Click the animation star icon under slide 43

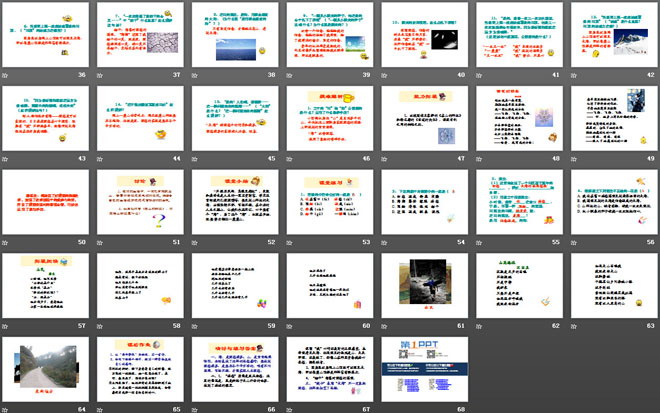(4, 158)
